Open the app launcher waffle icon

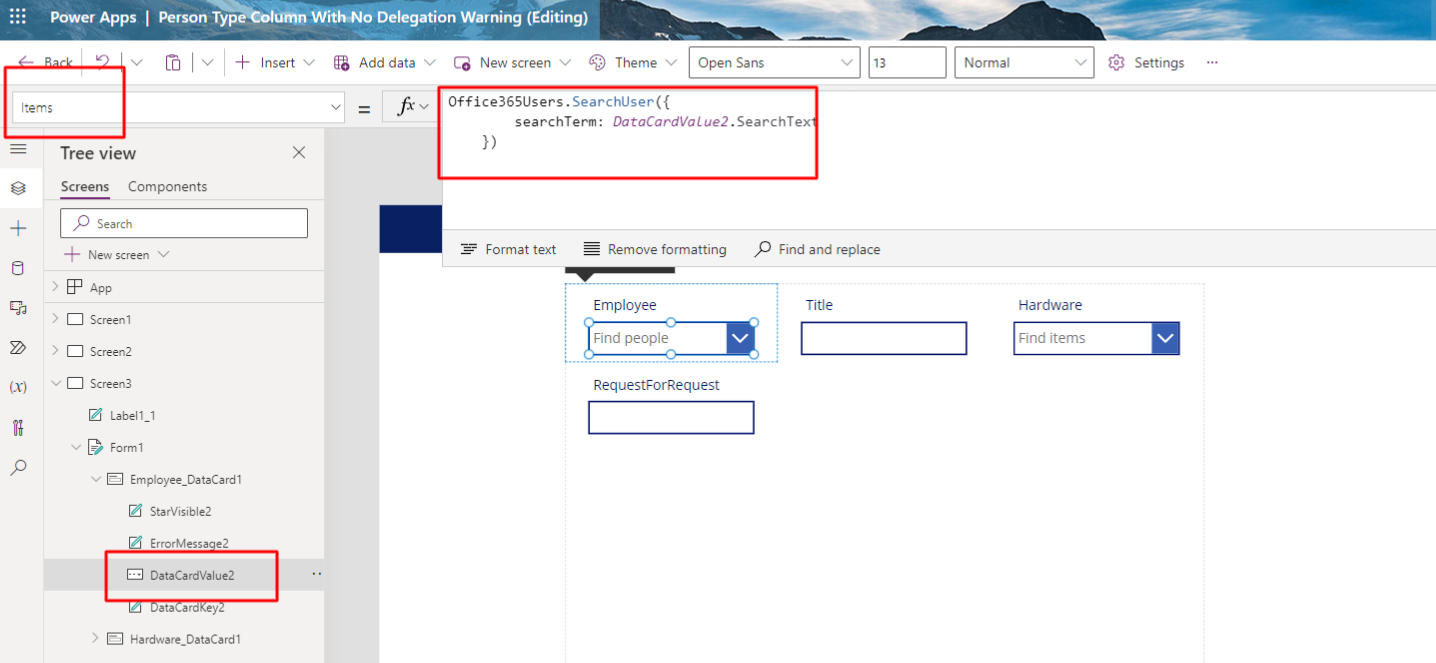[18, 17]
